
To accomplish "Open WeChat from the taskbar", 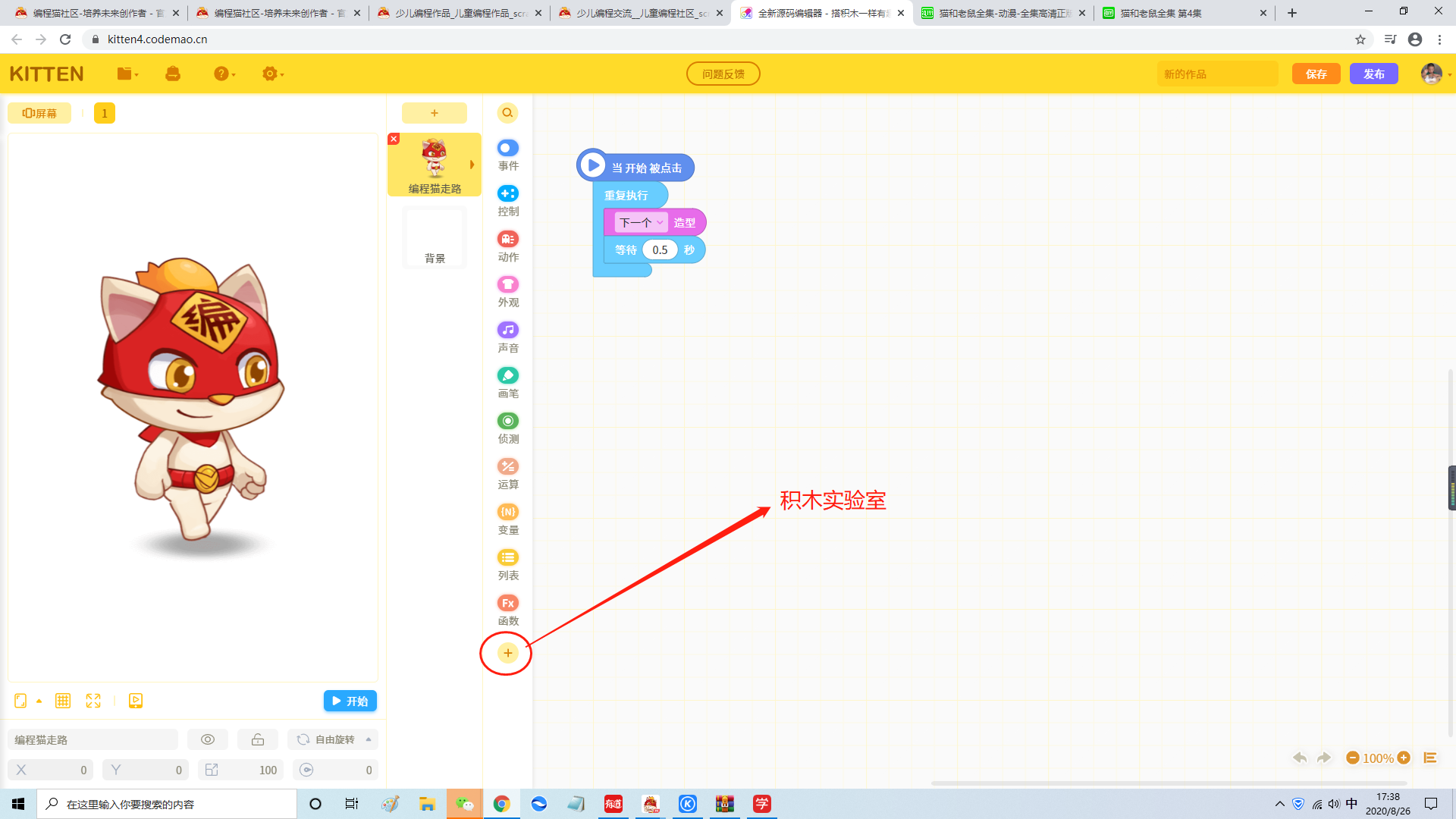I will pyautogui.click(x=465, y=804).
